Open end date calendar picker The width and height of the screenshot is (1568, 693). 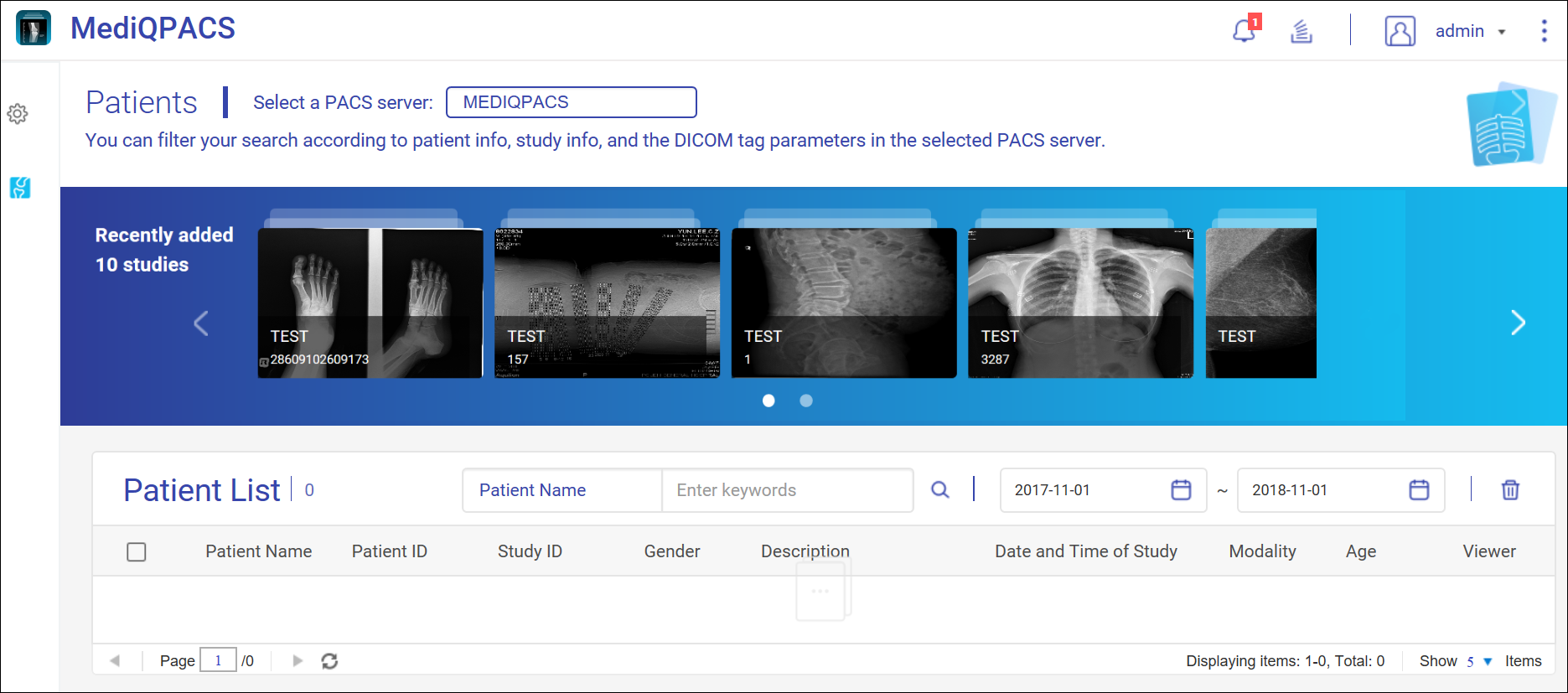click(x=1419, y=490)
